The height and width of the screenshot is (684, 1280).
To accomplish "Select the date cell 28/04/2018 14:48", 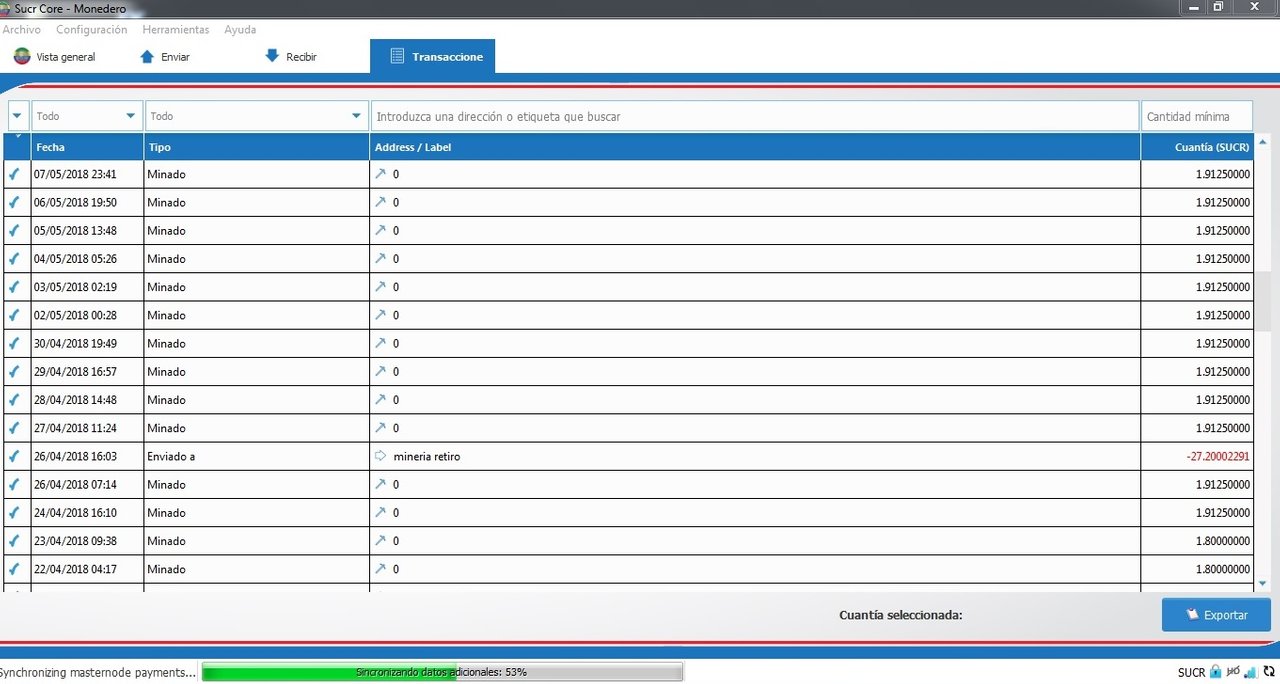I will click(x=87, y=400).
